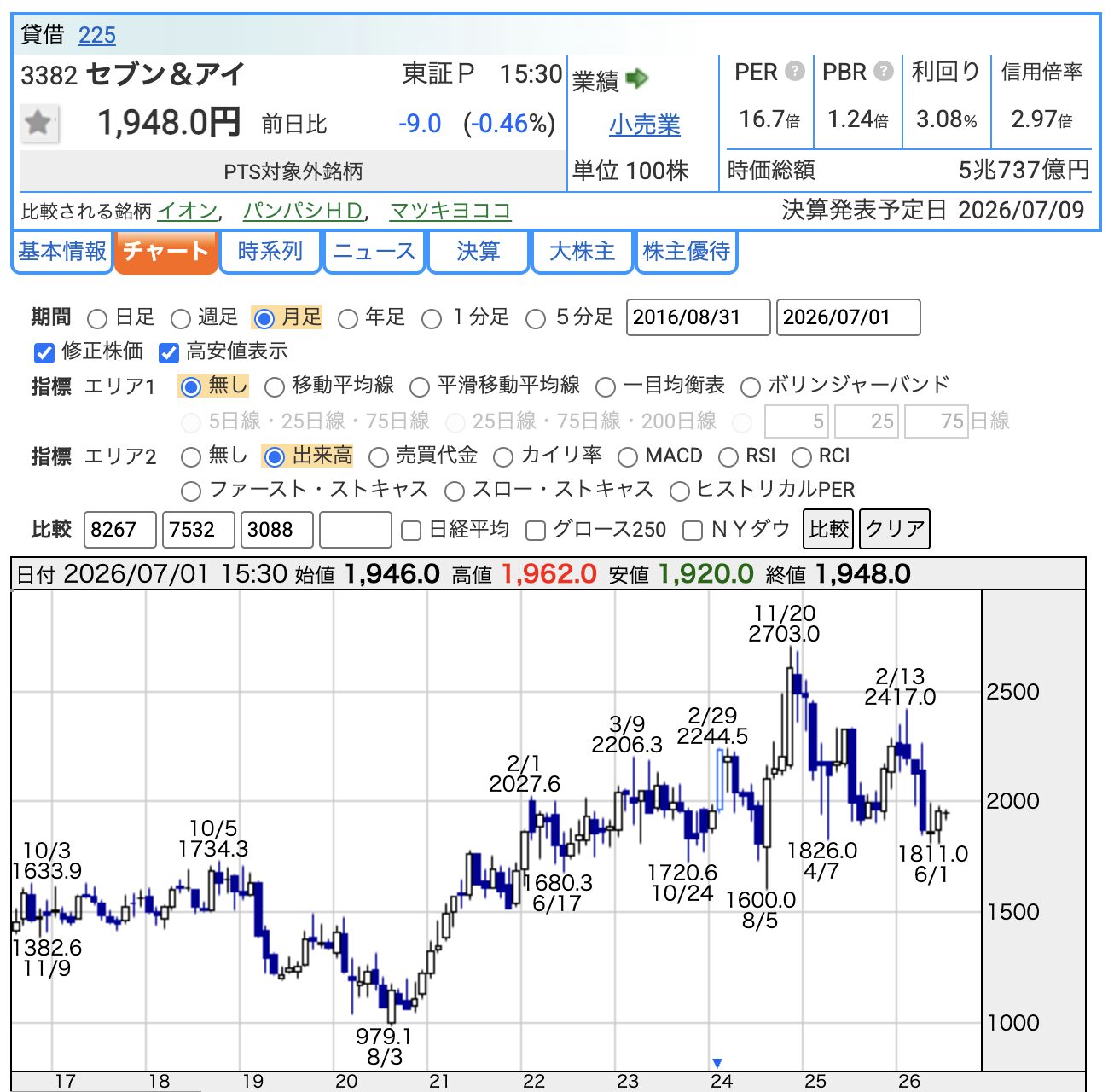Open the 小売業 sector link

(644, 125)
